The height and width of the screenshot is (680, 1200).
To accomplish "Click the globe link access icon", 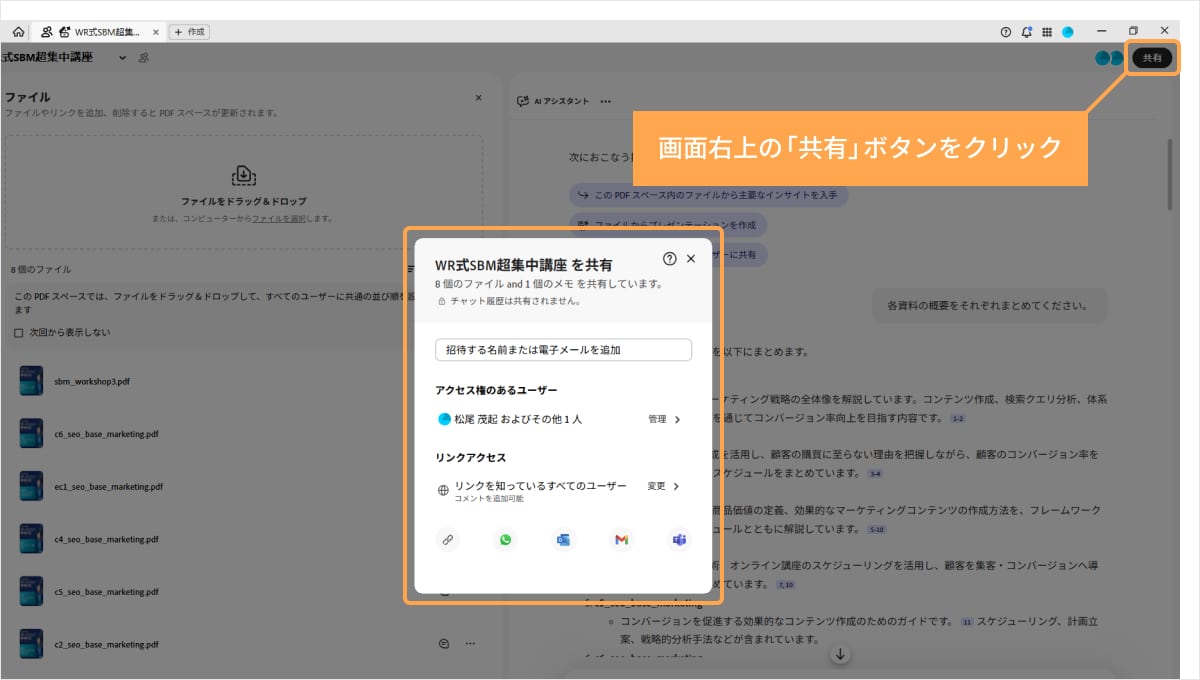I will tap(444, 490).
